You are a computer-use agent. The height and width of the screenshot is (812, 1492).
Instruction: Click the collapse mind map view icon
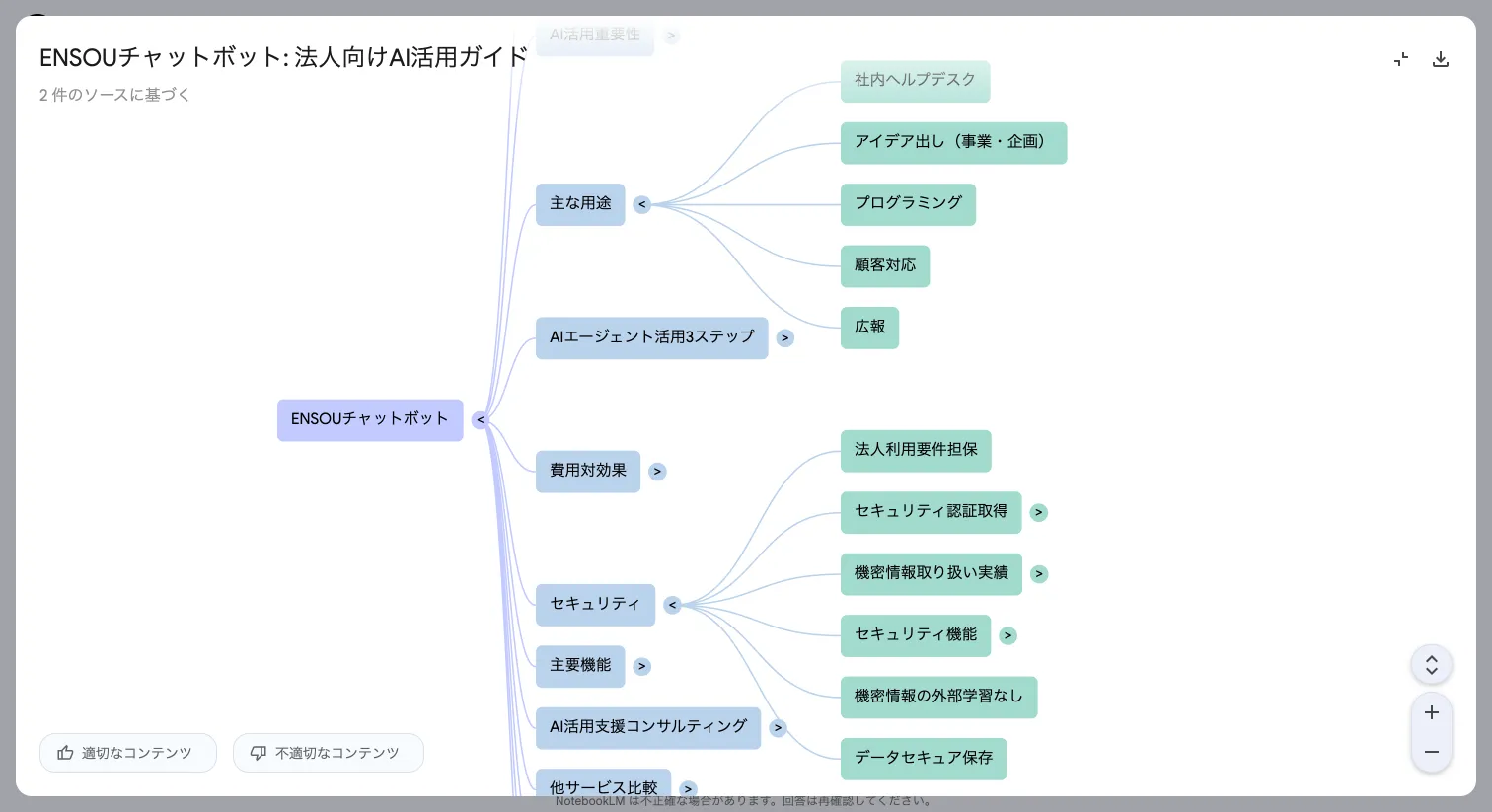click(1401, 59)
